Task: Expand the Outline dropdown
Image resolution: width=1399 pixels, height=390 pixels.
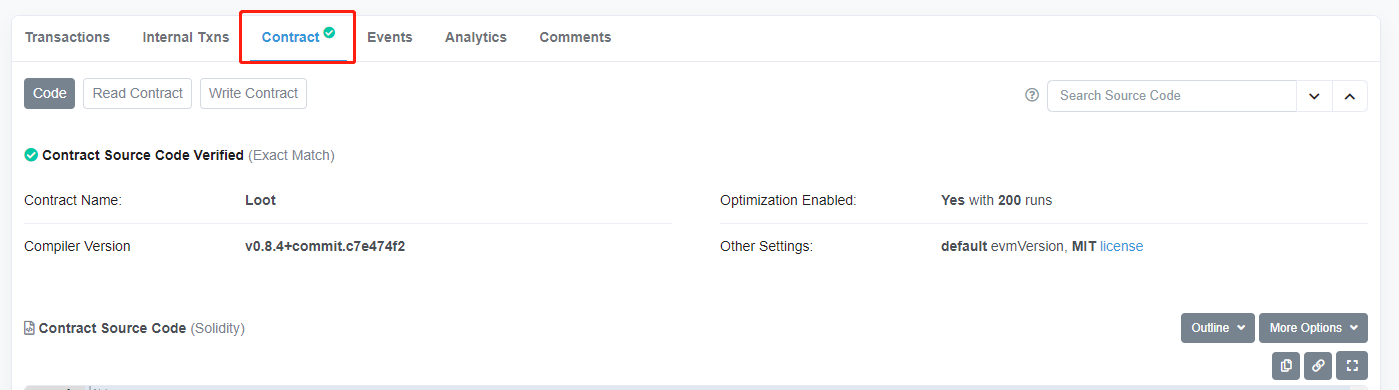Action: (1218, 328)
